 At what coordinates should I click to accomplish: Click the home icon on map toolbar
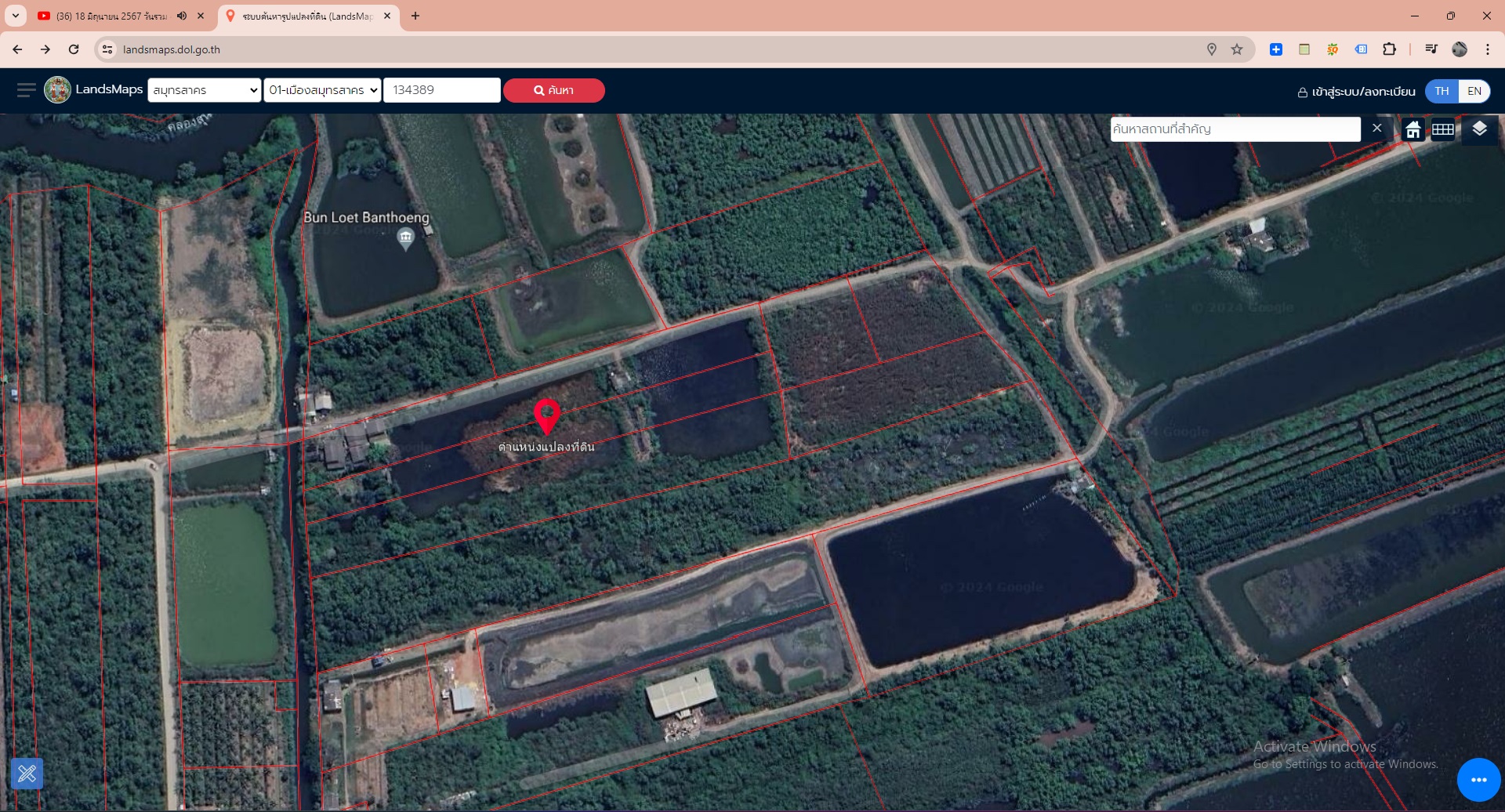click(1413, 130)
